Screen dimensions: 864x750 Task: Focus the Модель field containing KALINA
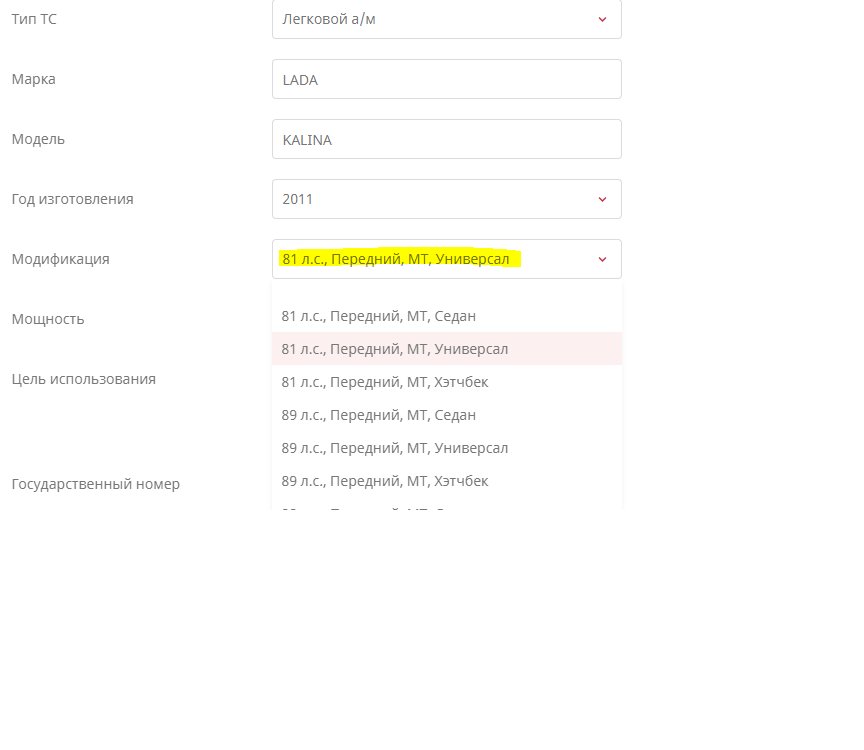pos(446,139)
